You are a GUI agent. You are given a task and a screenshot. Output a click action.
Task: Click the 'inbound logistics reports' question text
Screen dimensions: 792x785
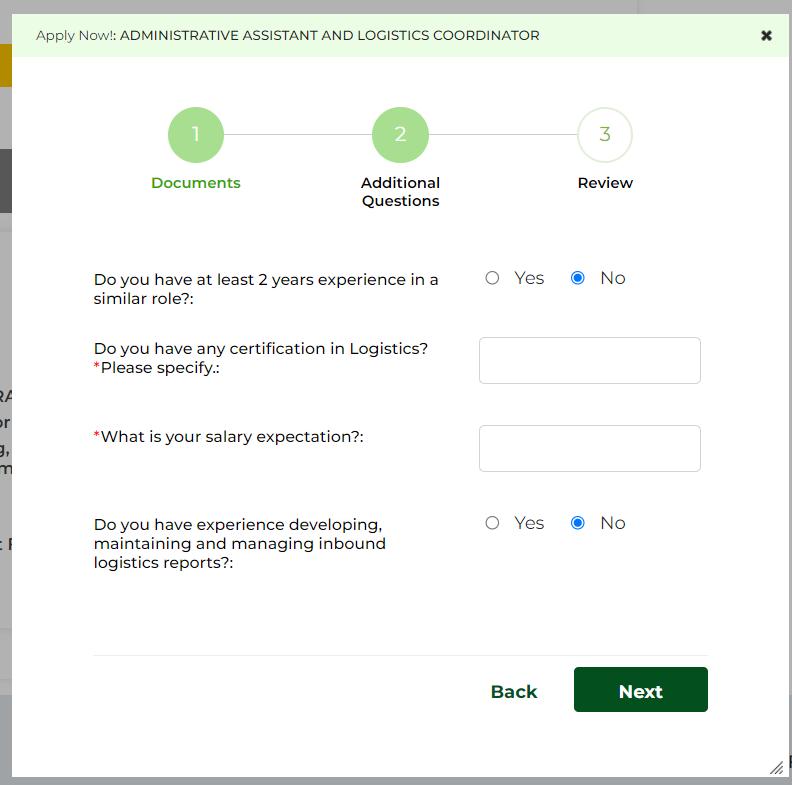(x=239, y=544)
